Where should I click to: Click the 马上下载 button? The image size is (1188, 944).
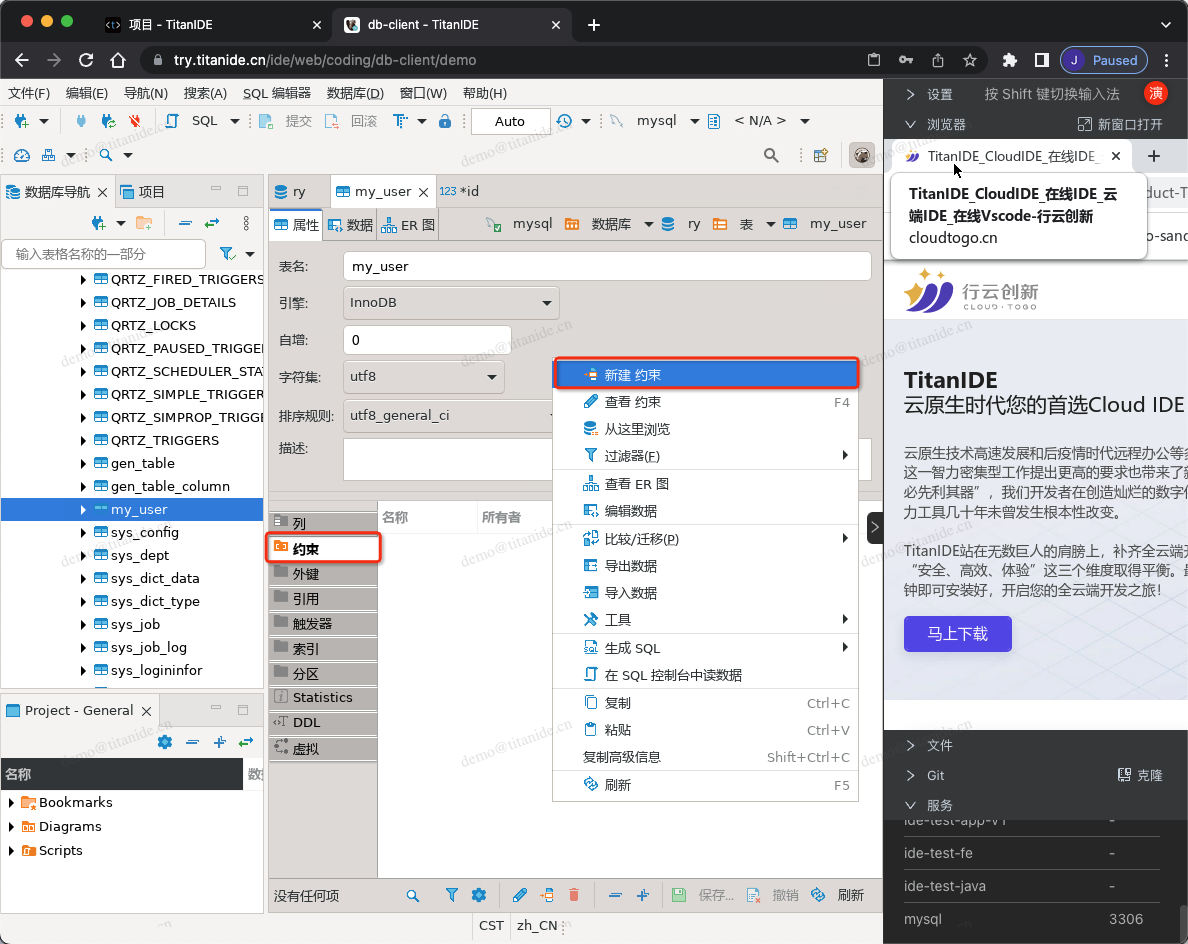(957, 634)
